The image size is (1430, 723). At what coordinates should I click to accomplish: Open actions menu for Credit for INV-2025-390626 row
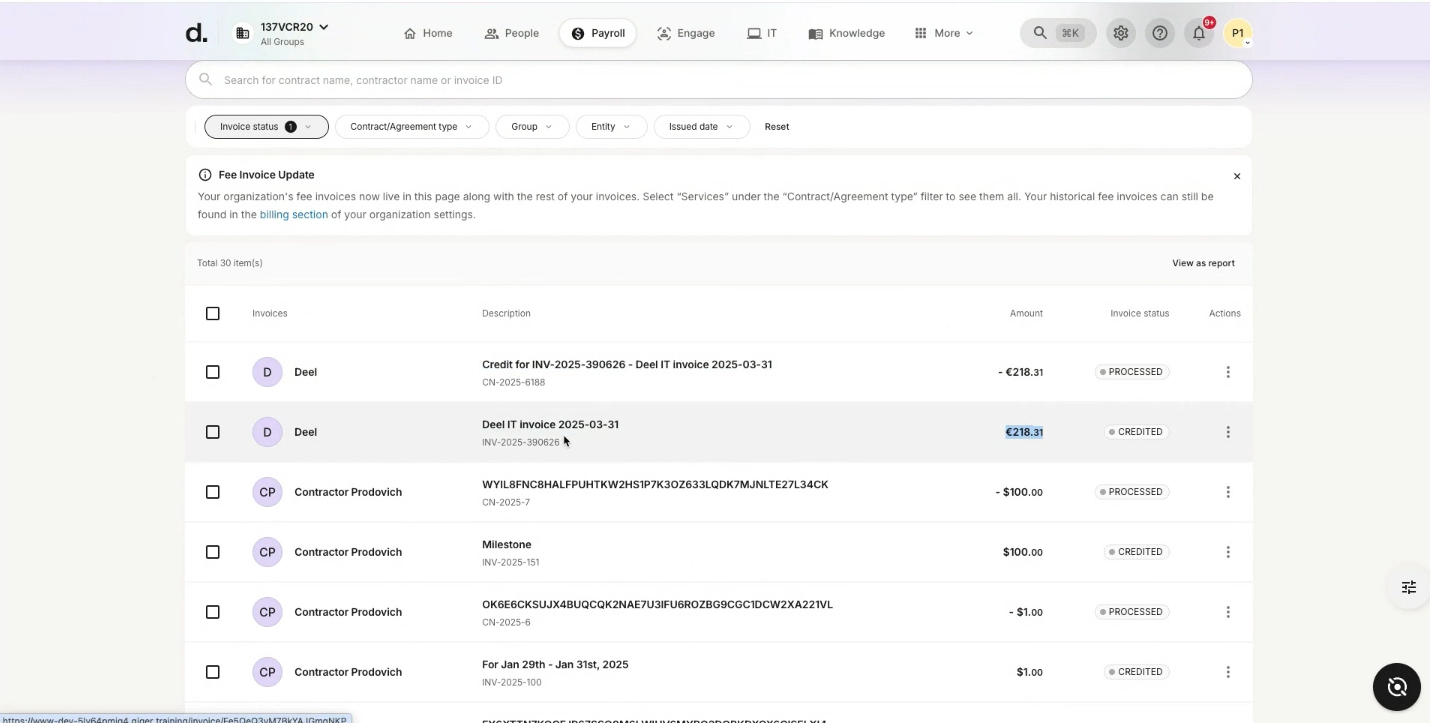(x=1228, y=372)
